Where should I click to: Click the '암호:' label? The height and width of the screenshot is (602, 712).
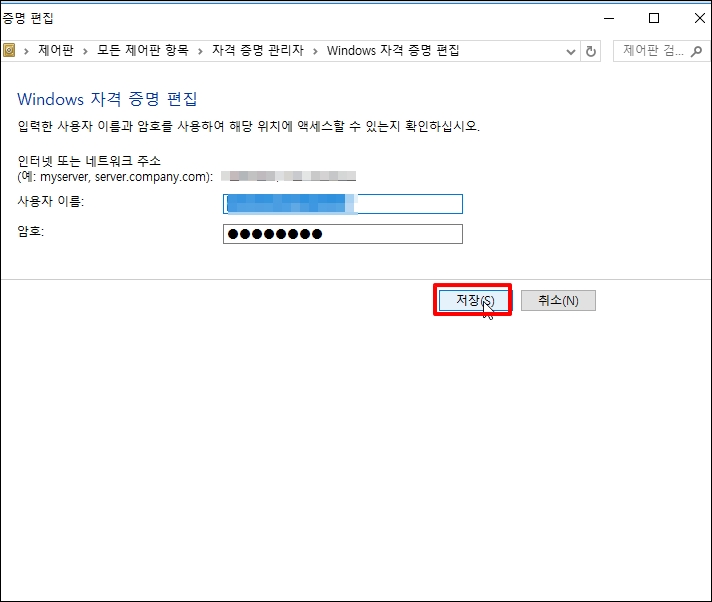click(x=30, y=232)
